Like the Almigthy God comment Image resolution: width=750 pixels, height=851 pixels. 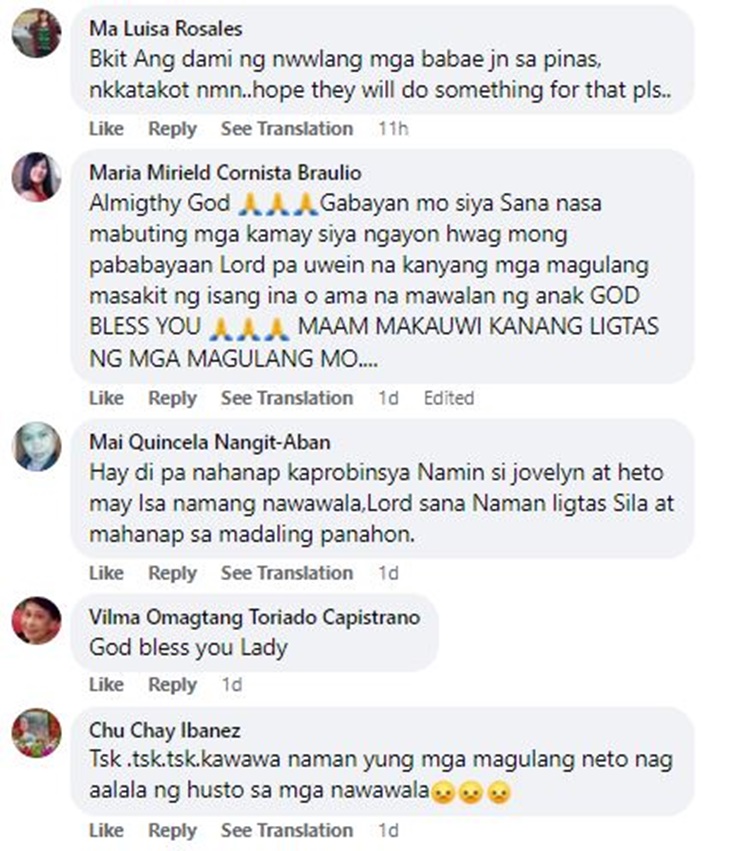(x=106, y=398)
